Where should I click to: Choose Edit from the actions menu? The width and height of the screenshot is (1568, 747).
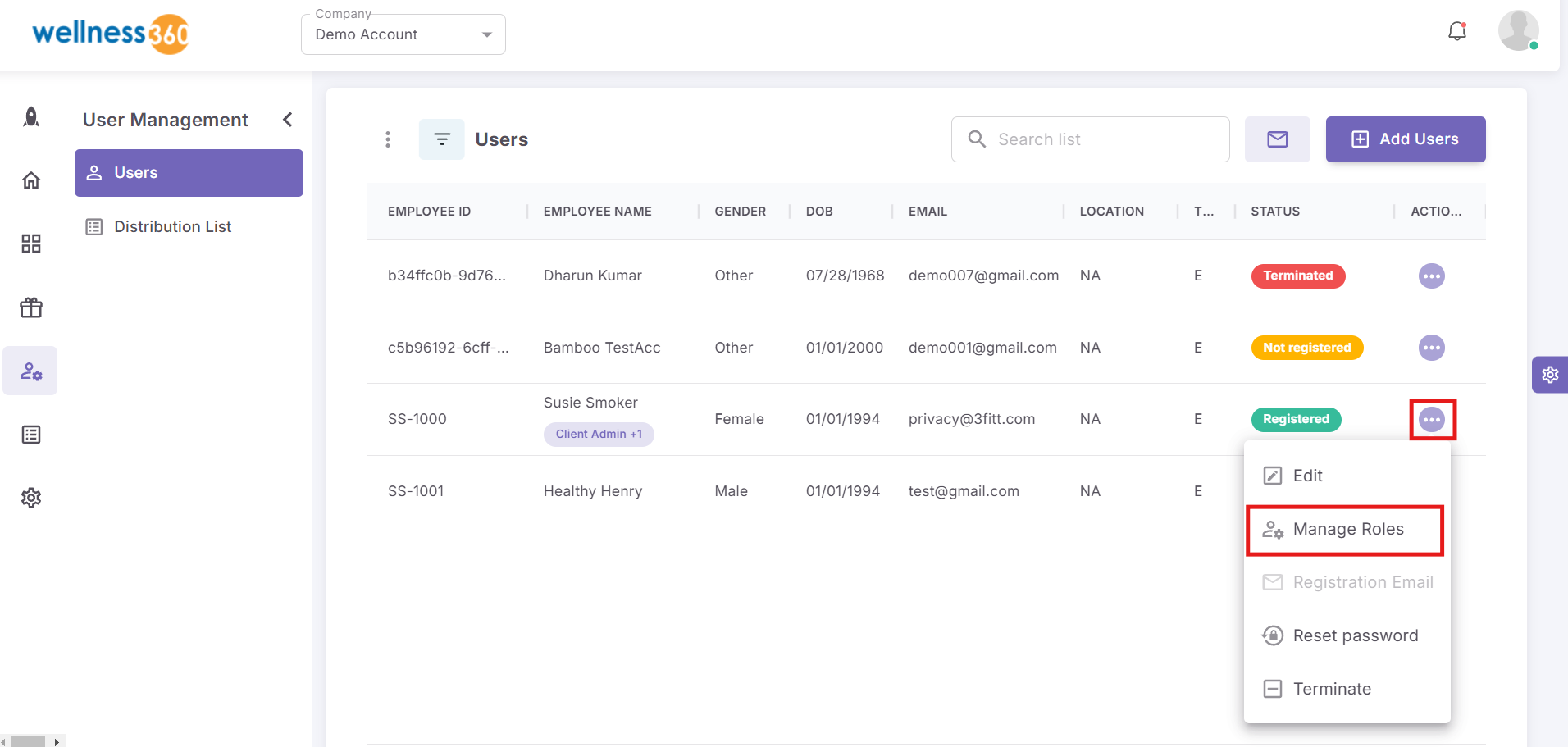click(x=1347, y=476)
